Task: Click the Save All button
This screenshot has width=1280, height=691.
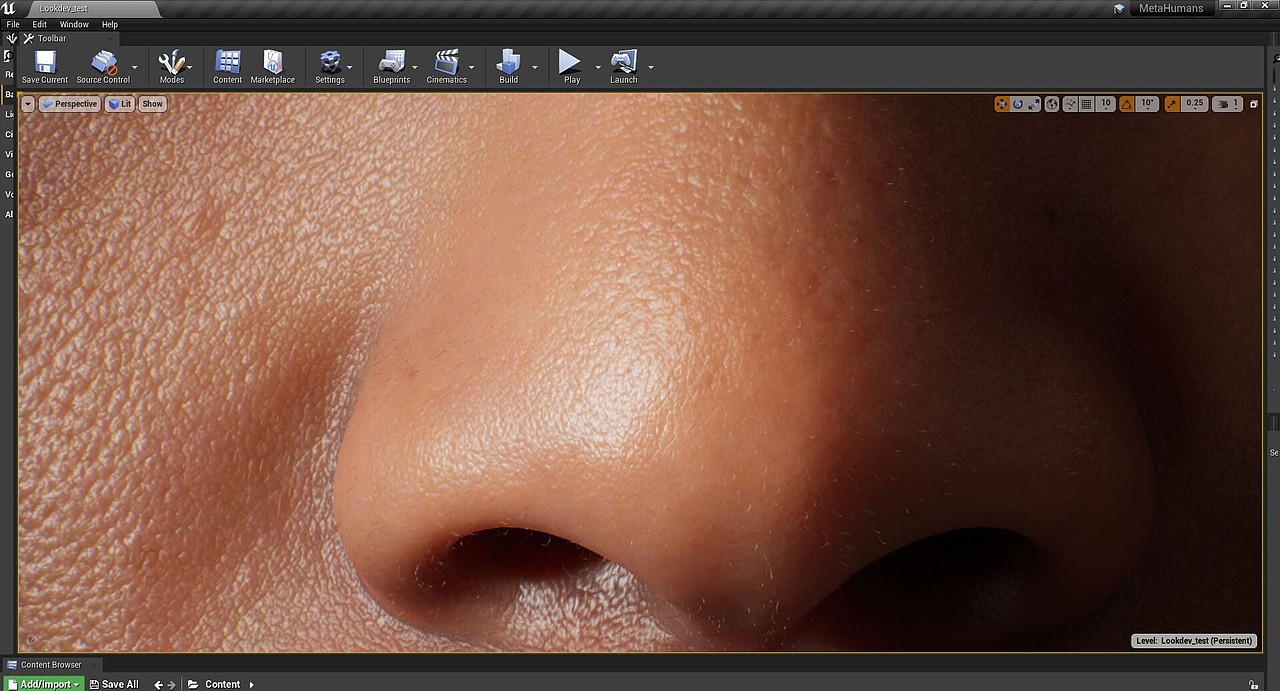Action: [x=114, y=684]
